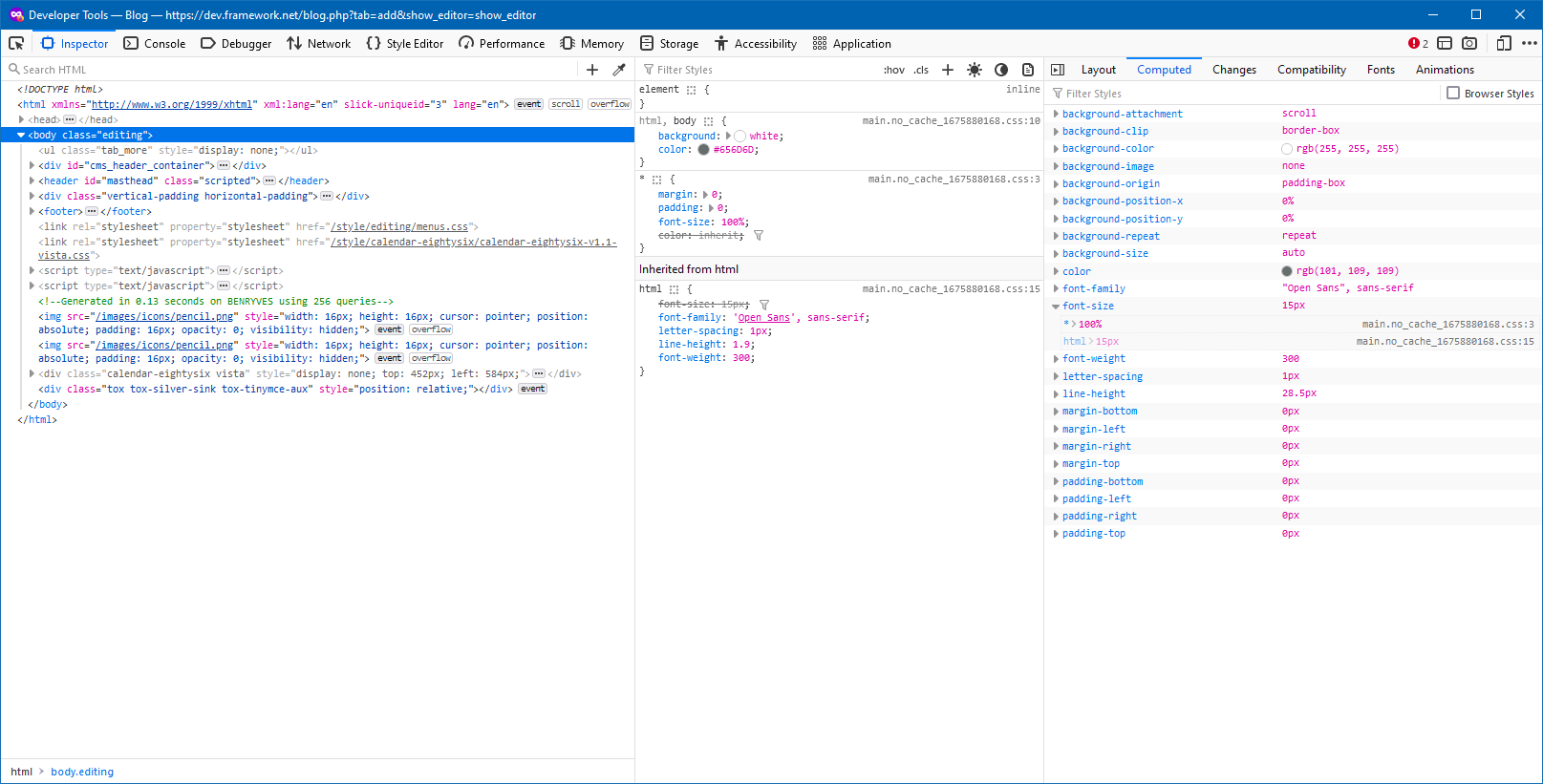Open the iframe target picker

click(1445, 43)
